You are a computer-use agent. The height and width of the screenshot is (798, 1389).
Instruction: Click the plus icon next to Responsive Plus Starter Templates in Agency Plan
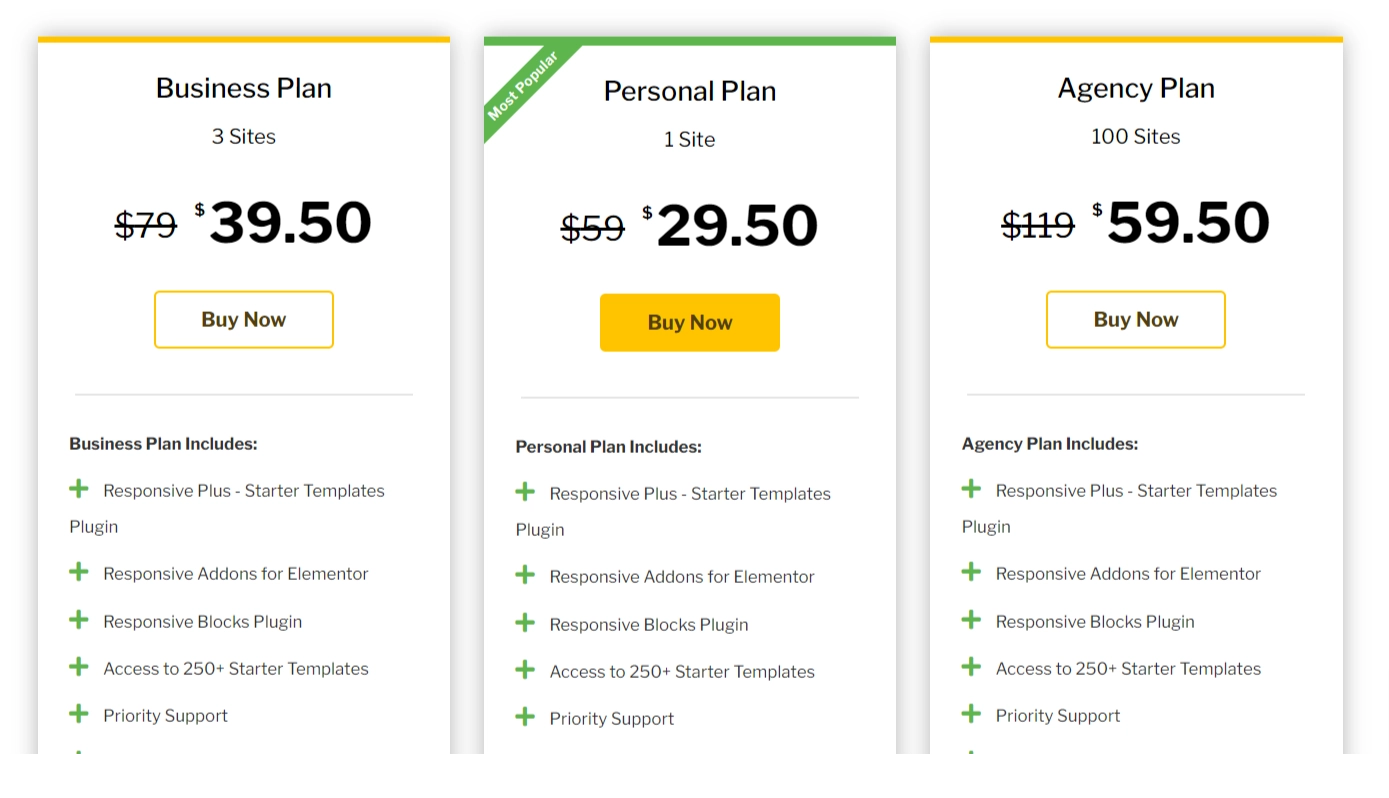(x=972, y=488)
